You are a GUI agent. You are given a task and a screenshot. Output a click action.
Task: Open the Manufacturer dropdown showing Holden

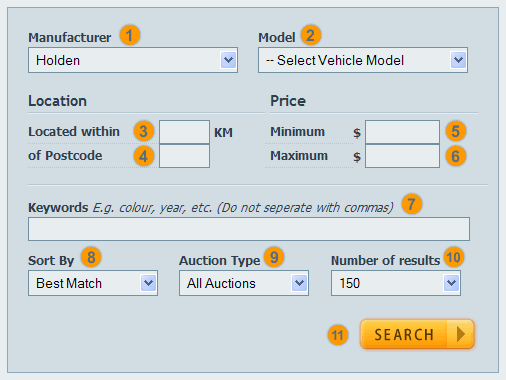pyautogui.click(x=133, y=60)
